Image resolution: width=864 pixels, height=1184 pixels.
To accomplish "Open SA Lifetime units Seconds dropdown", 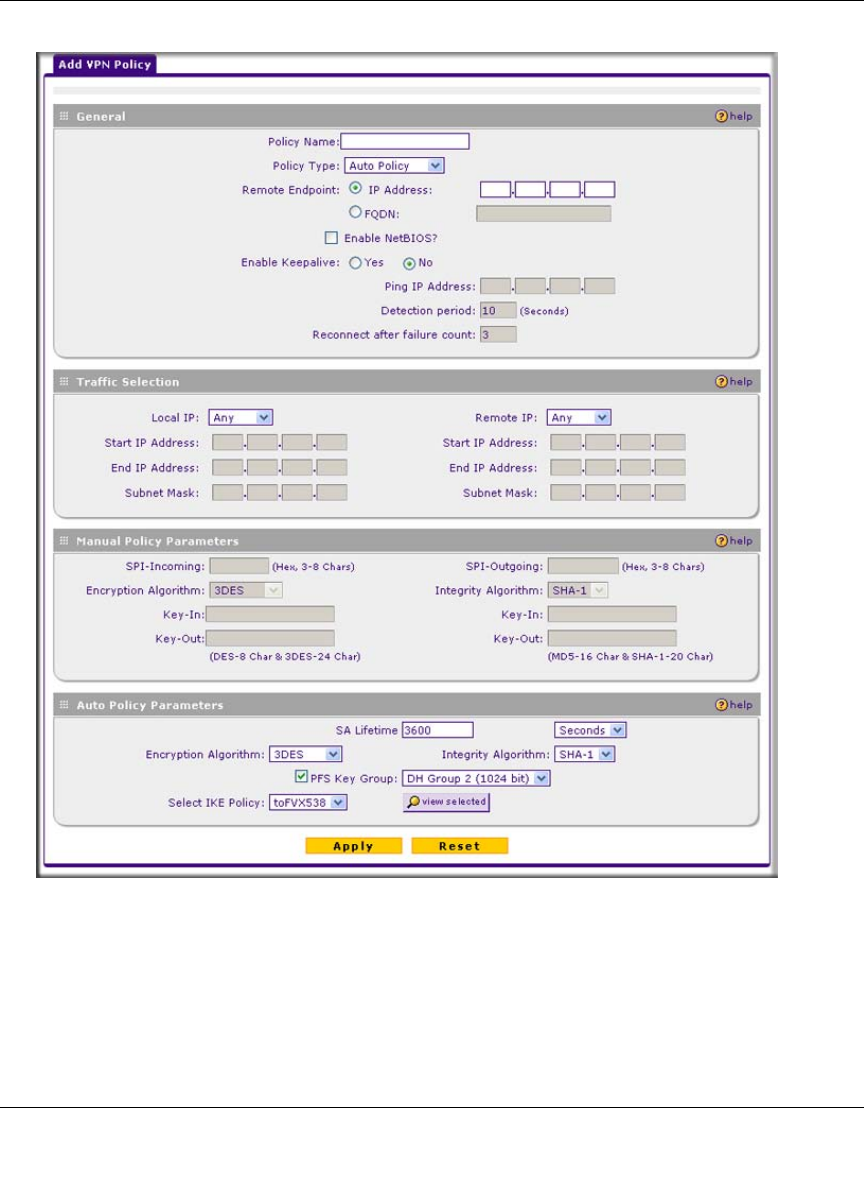I will coord(591,730).
